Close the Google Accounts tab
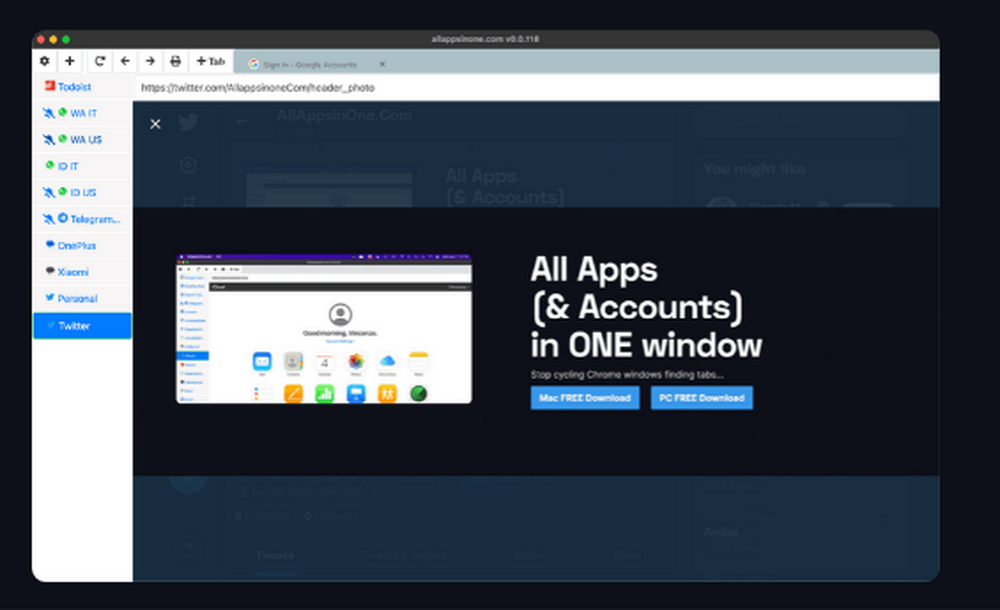Viewport: 1000px width, 610px height. tap(382, 64)
